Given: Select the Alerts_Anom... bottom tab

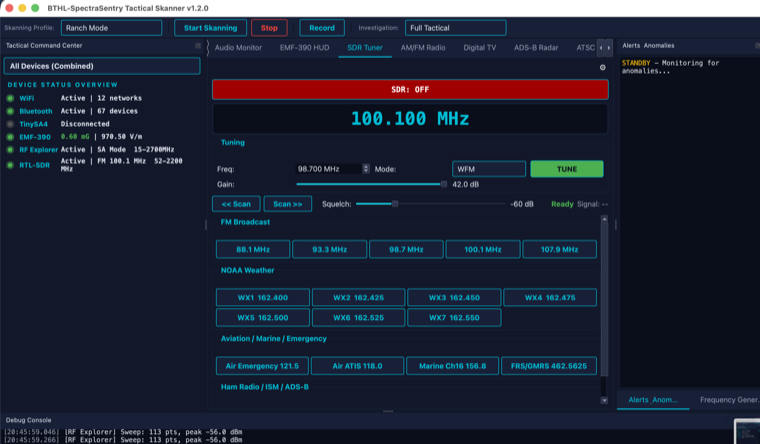Looking at the screenshot, I should click(x=653, y=400).
